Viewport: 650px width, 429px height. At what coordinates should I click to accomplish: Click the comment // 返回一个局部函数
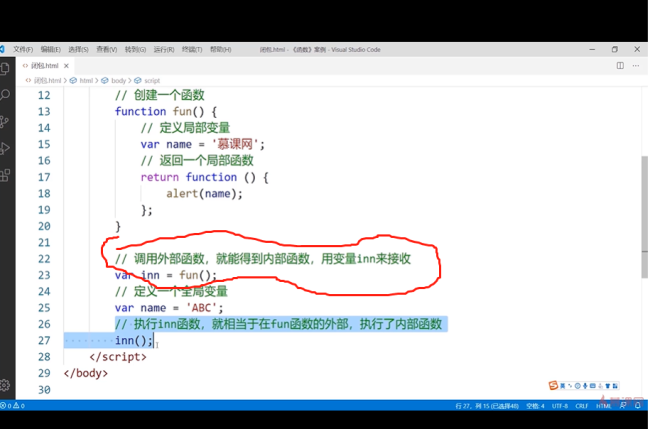(x=197, y=160)
